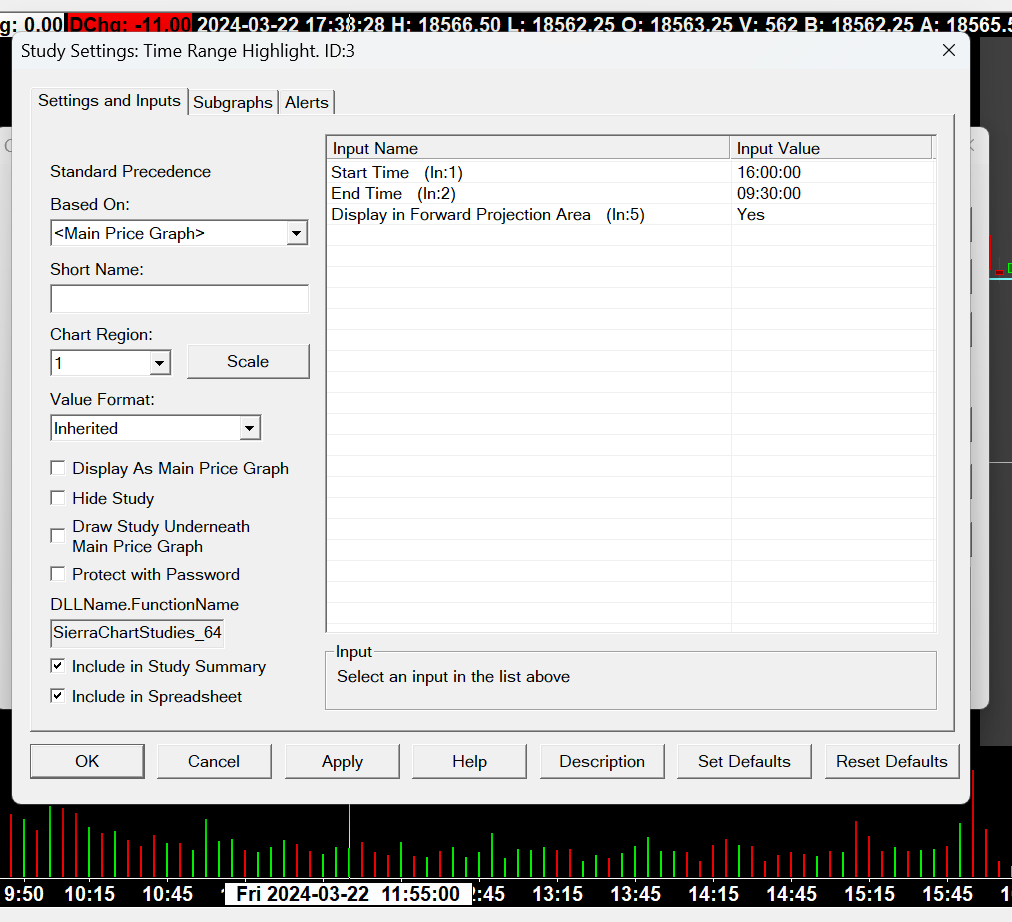
Task: Select the Settings and Inputs tab
Action: pyautogui.click(x=109, y=101)
